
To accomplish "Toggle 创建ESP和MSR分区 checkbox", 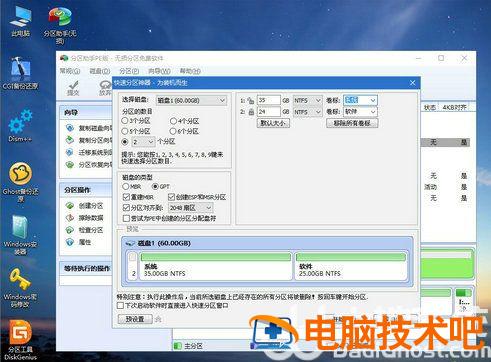I will click(172, 197).
